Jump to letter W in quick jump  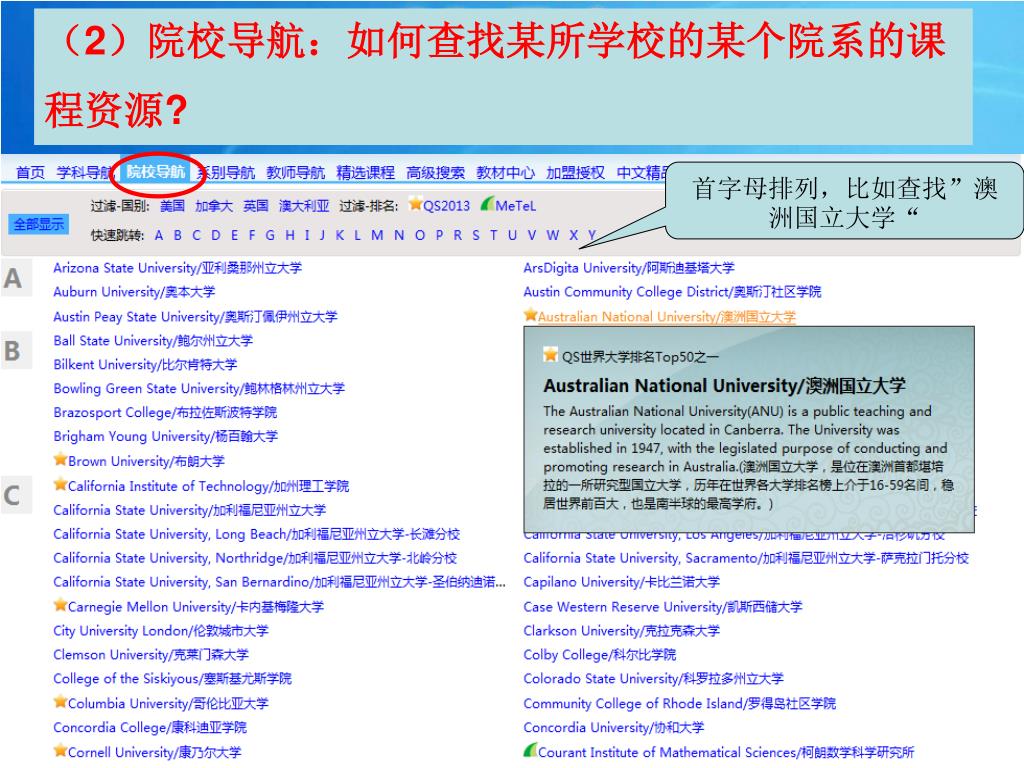(552, 235)
